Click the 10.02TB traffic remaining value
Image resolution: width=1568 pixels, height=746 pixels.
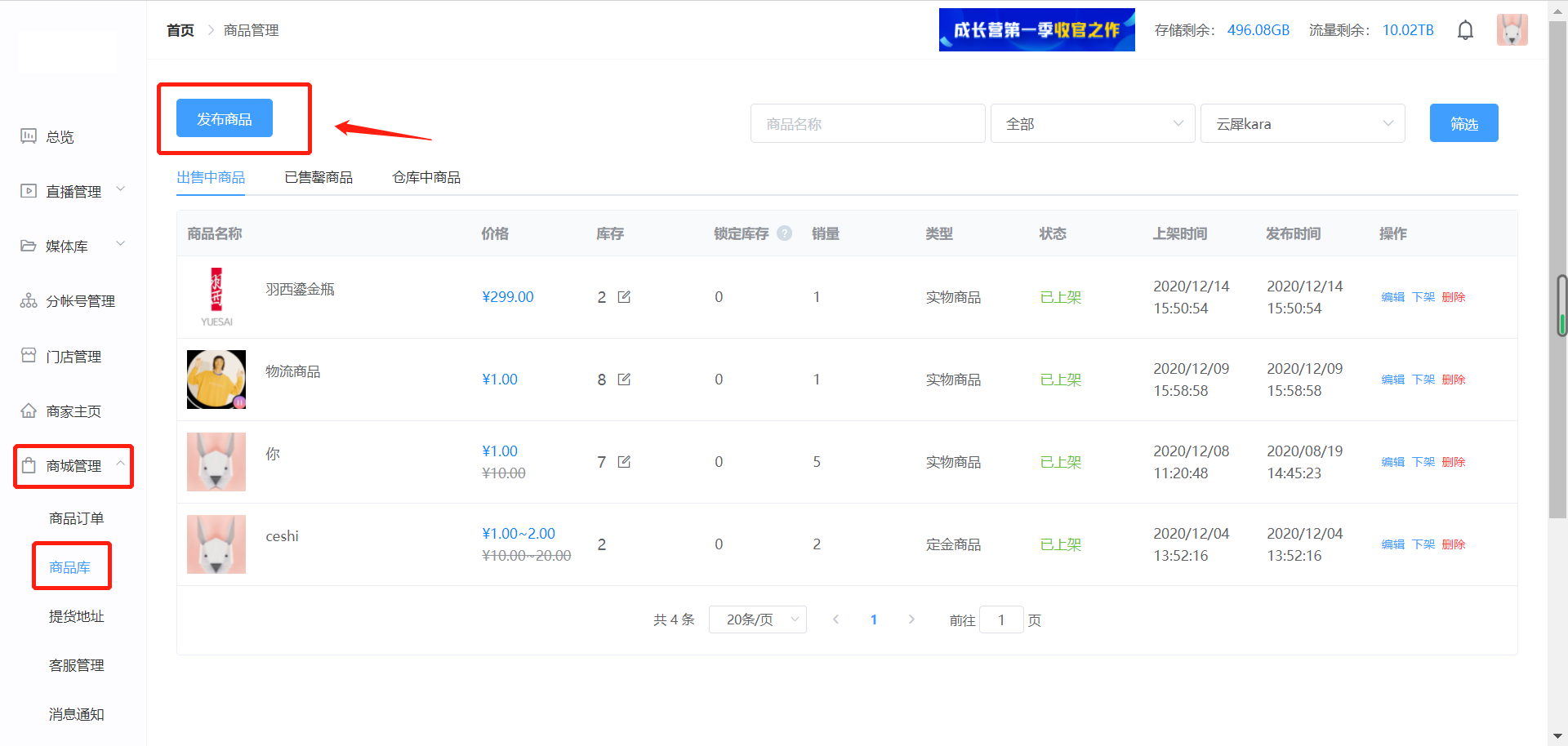pos(1408,30)
